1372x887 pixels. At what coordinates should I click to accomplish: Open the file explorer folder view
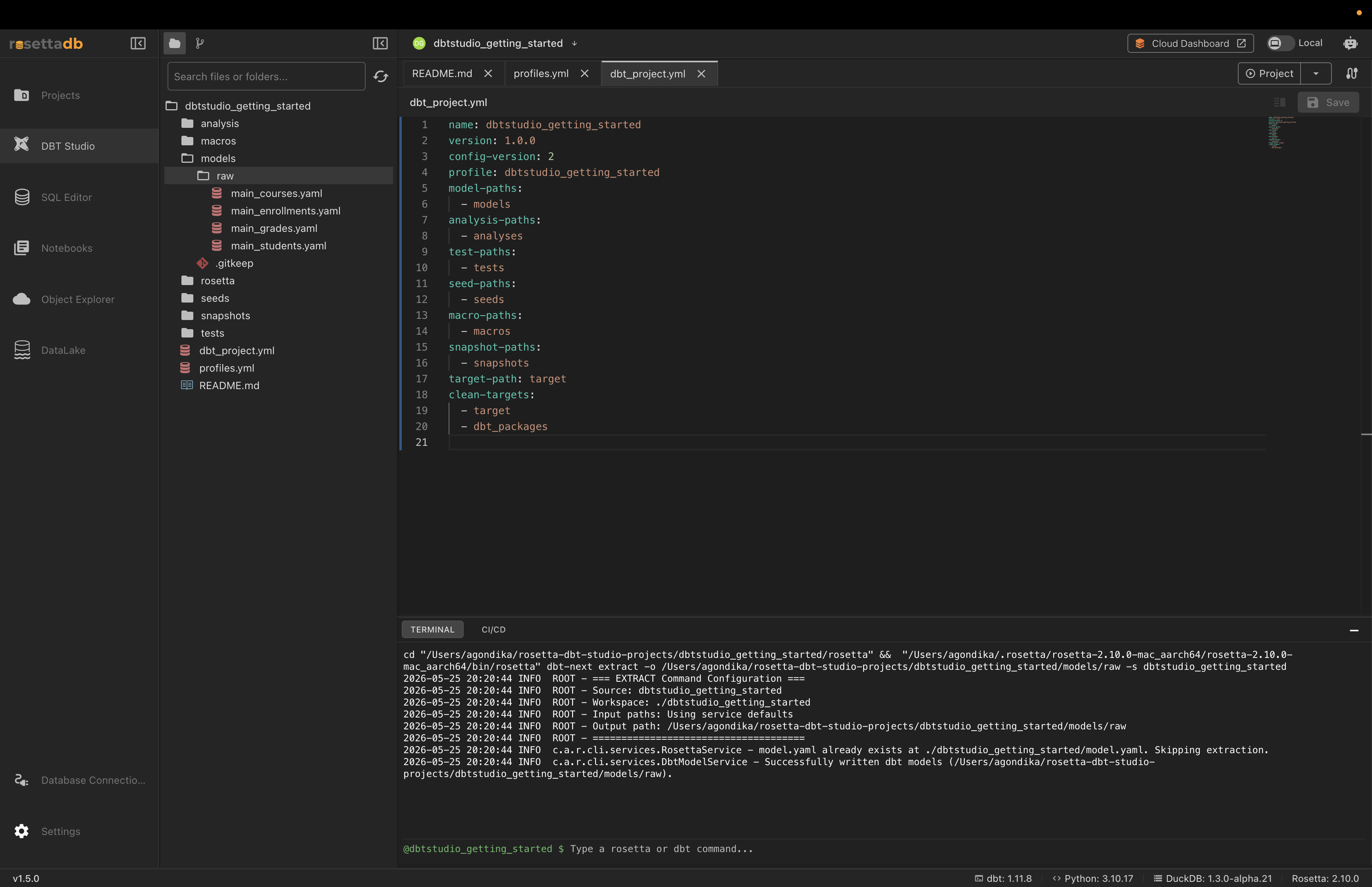click(x=174, y=43)
